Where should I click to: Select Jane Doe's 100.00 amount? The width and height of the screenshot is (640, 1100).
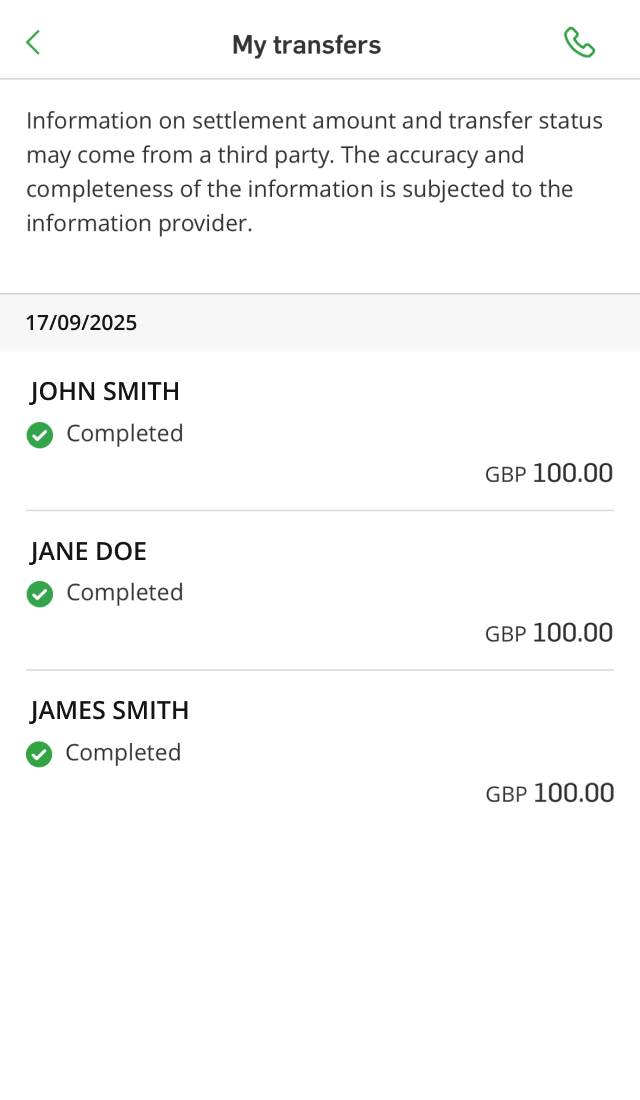tap(572, 633)
